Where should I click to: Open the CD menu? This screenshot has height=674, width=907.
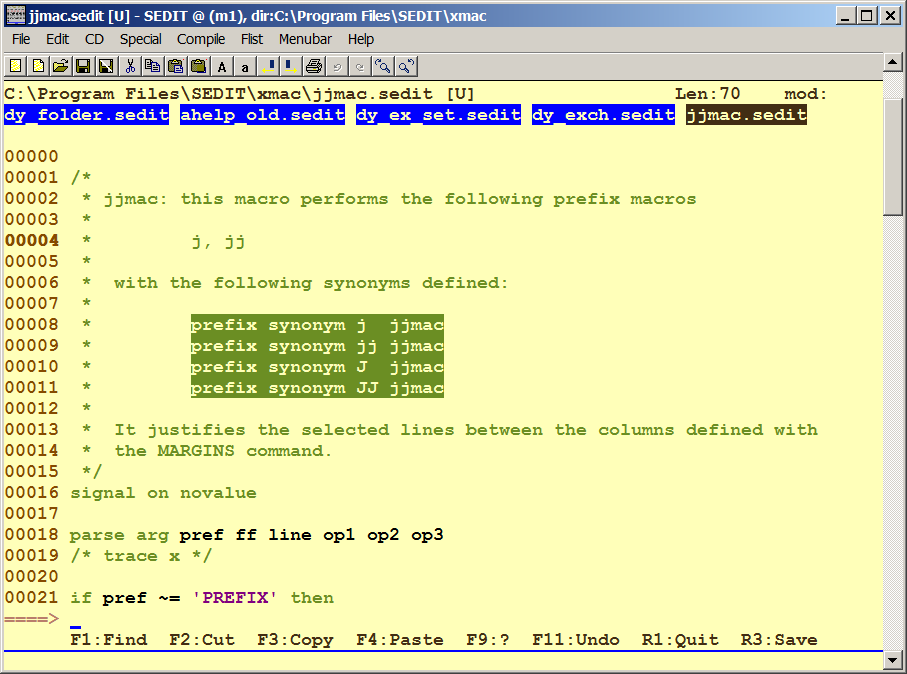(94, 39)
